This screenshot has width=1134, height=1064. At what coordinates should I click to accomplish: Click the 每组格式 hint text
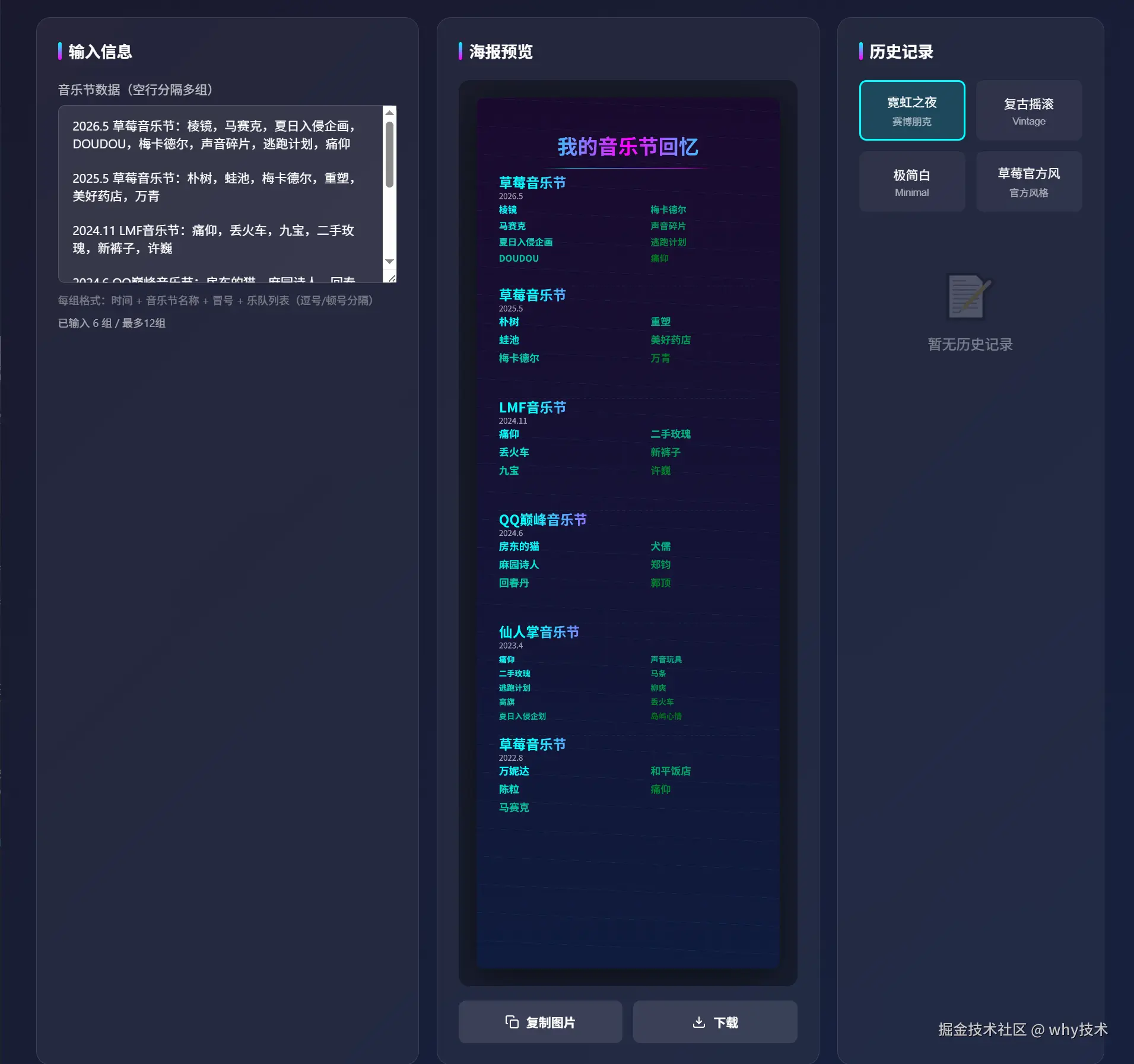(215, 300)
